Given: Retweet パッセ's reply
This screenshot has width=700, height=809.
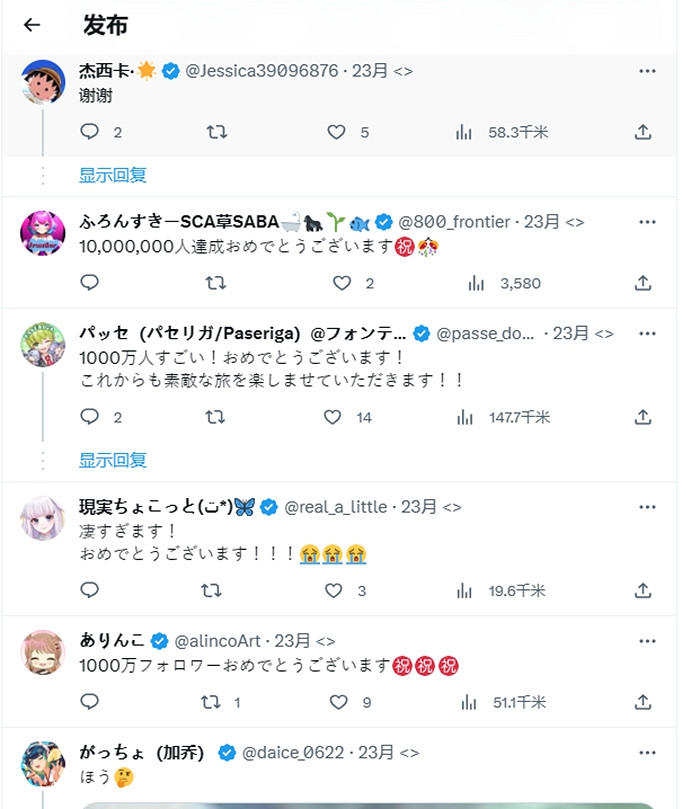Looking at the screenshot, I should 216,417.
